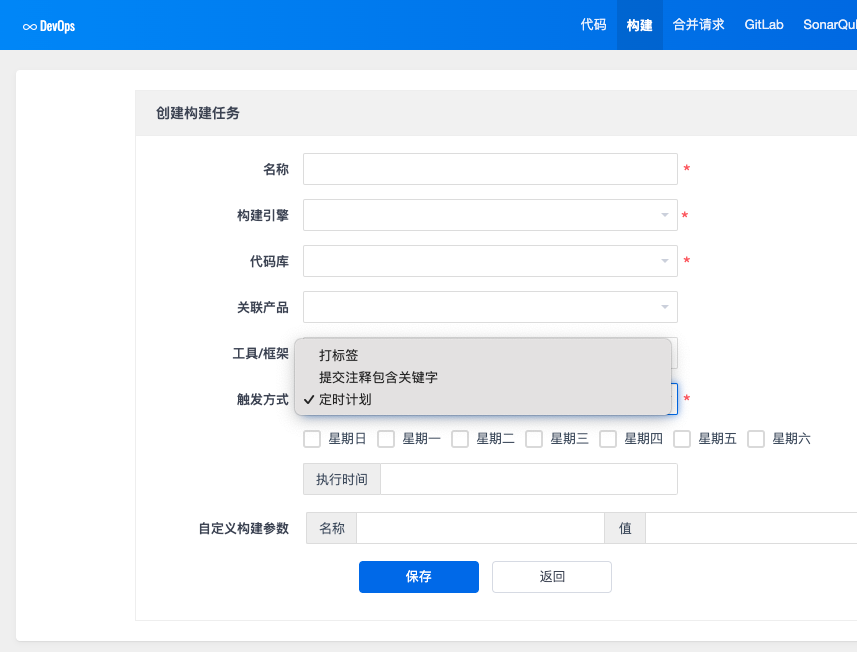Click the 执行时间 input field
Image resolution: width=857 pixels, height=652 pixels.
(528, 479)
